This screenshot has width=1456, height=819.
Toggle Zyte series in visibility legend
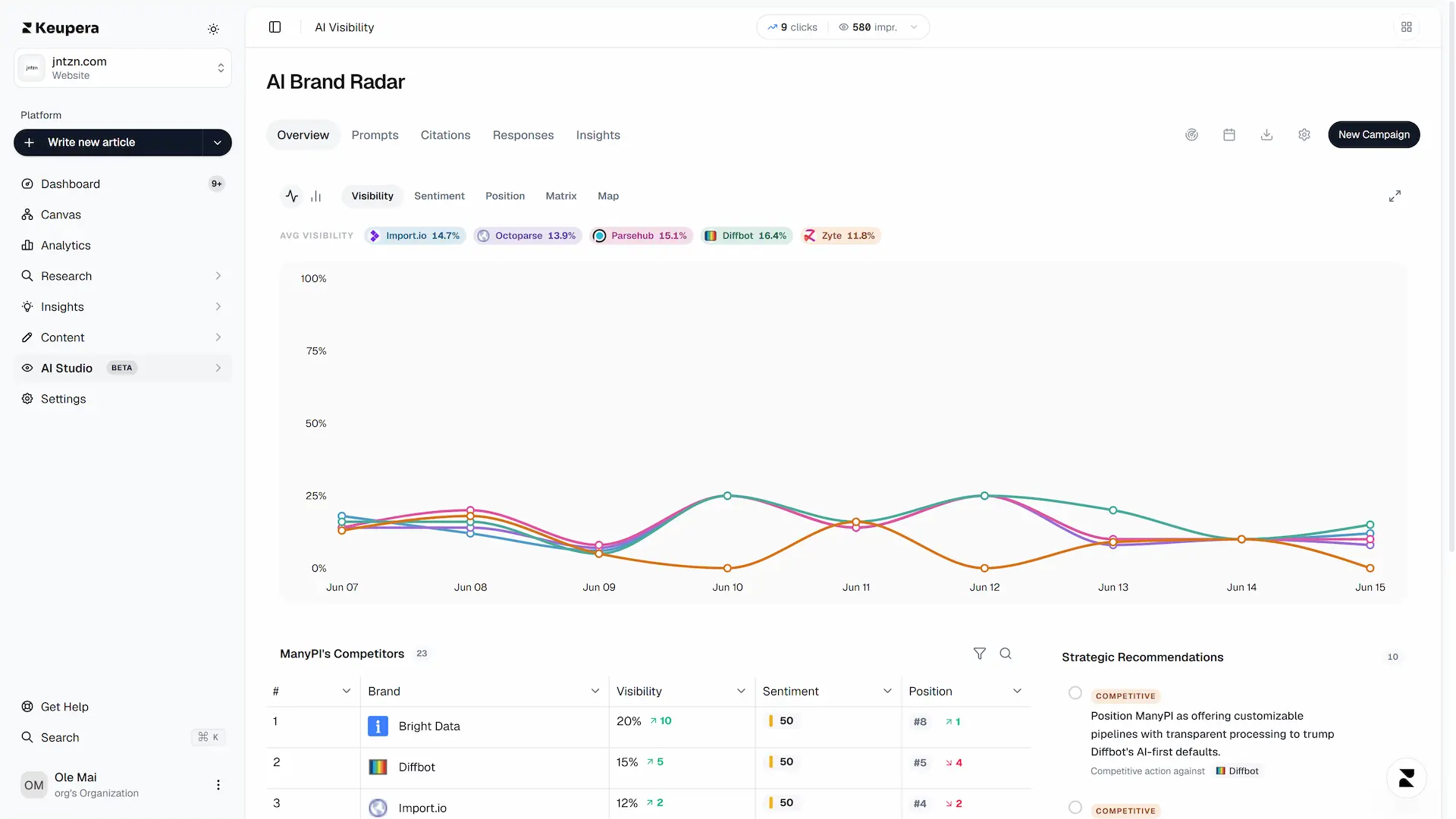pyautogui.click(x=840, y=236)
